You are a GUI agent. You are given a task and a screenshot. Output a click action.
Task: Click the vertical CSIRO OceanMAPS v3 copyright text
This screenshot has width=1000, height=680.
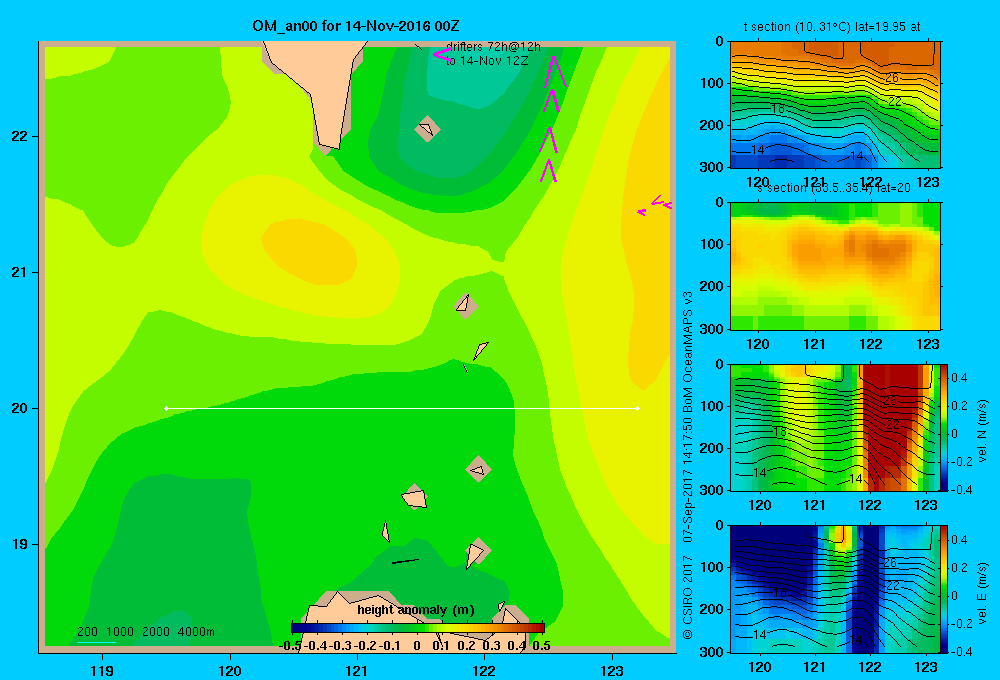click(688, 466)
